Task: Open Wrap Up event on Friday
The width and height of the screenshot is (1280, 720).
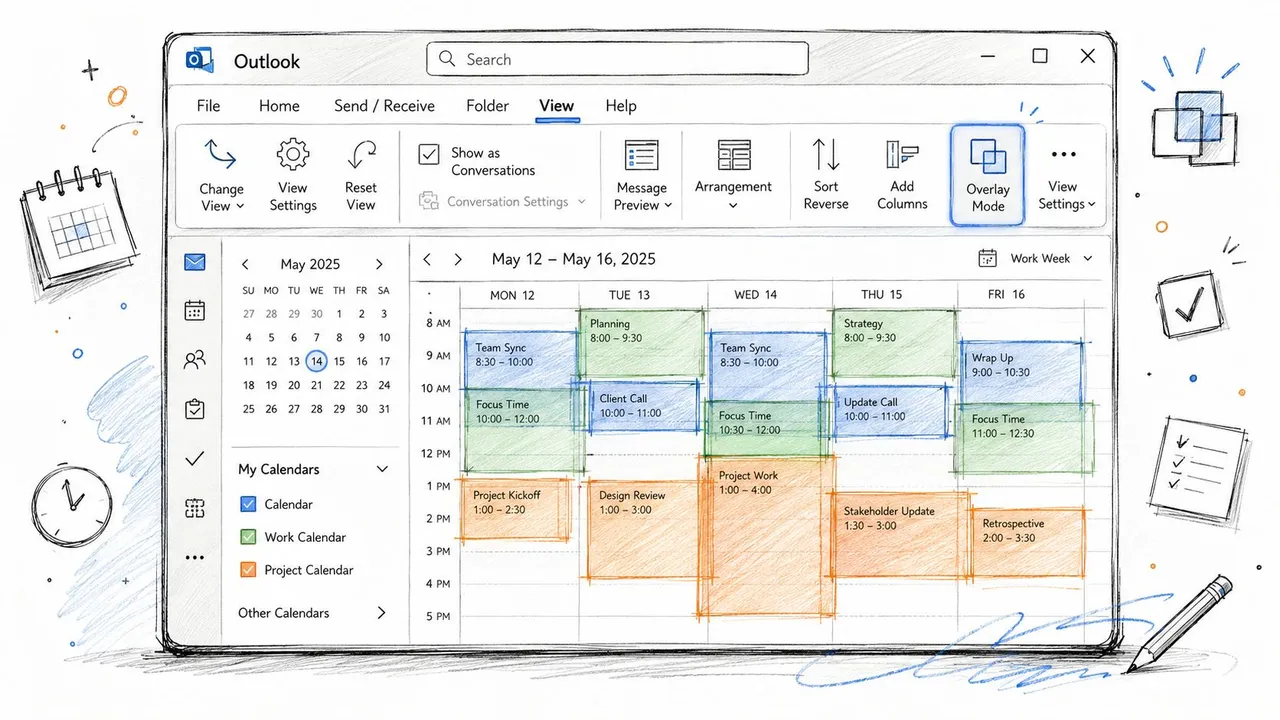Action: [x=1025, y=372]
